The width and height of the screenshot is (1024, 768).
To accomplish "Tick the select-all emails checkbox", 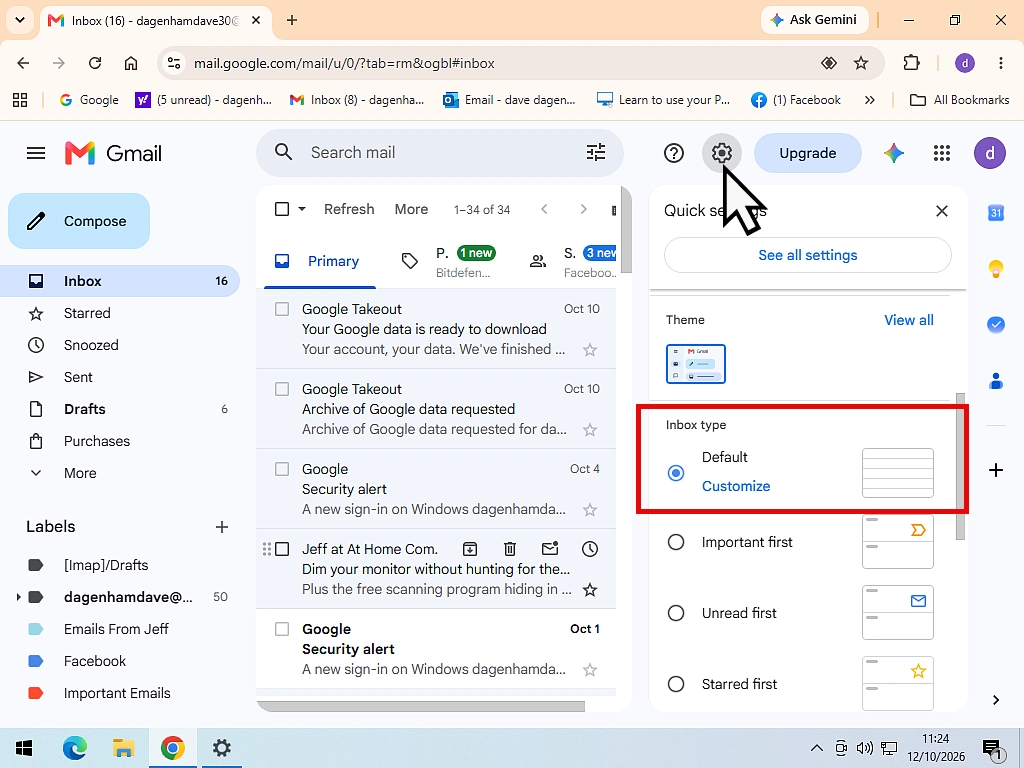I will click(x=282, y=209).
